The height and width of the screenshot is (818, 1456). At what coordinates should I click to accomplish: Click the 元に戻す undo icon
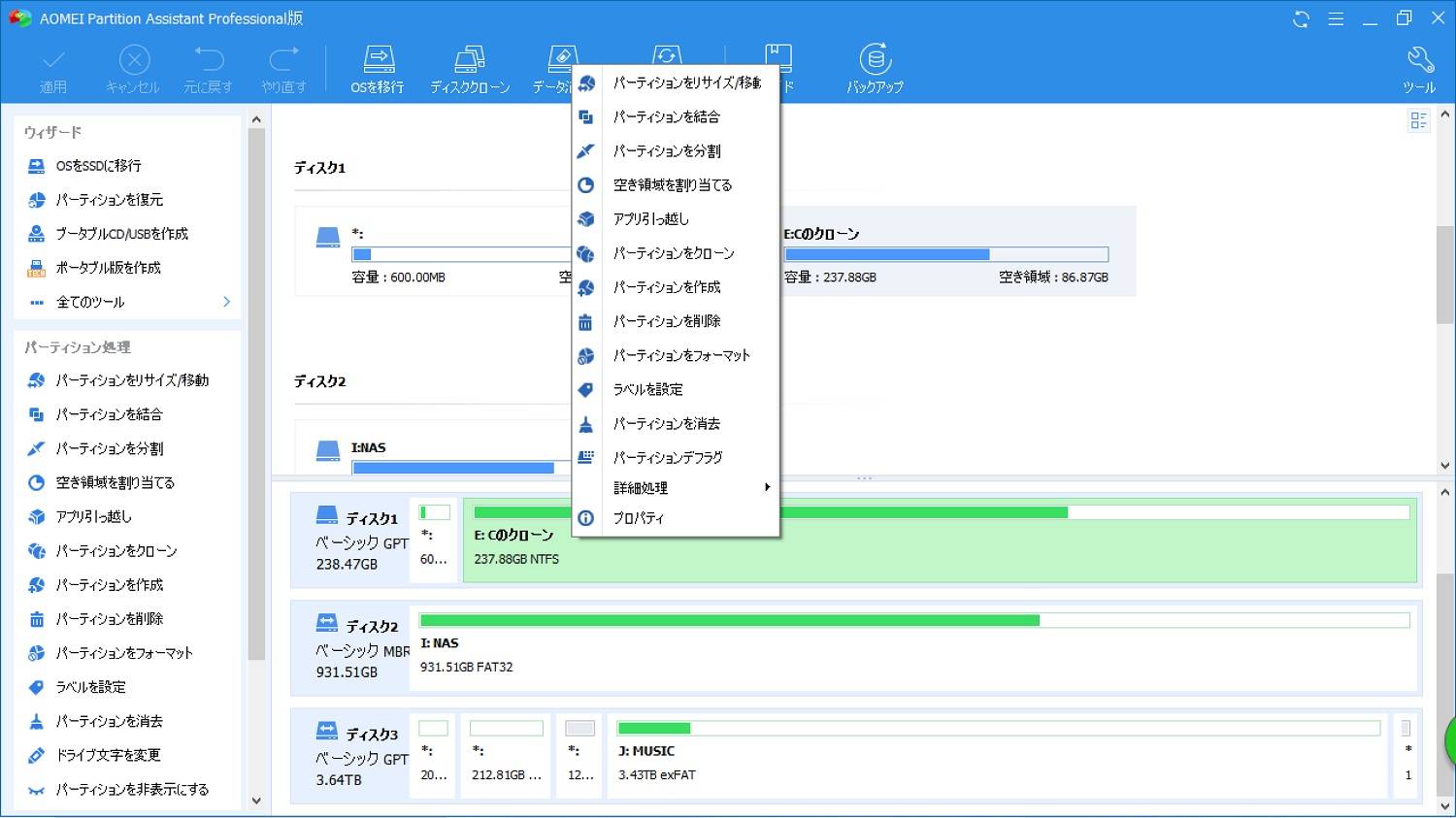pos(209,70)
